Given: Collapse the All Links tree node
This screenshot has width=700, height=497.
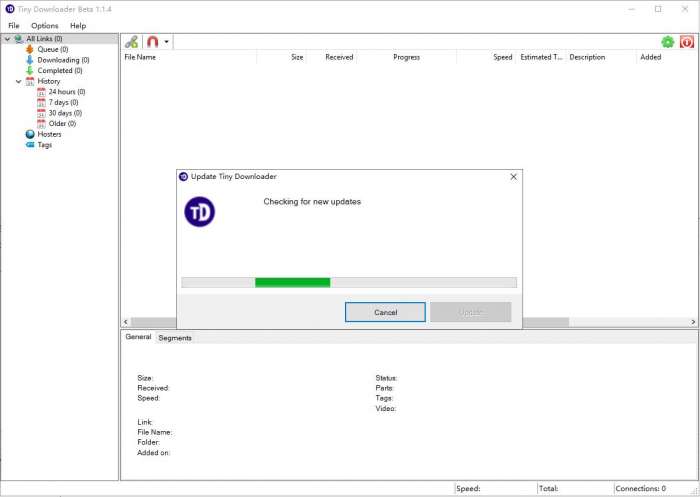Looking at the screenshot, I should pyautogui.click(x=8, y=39).
